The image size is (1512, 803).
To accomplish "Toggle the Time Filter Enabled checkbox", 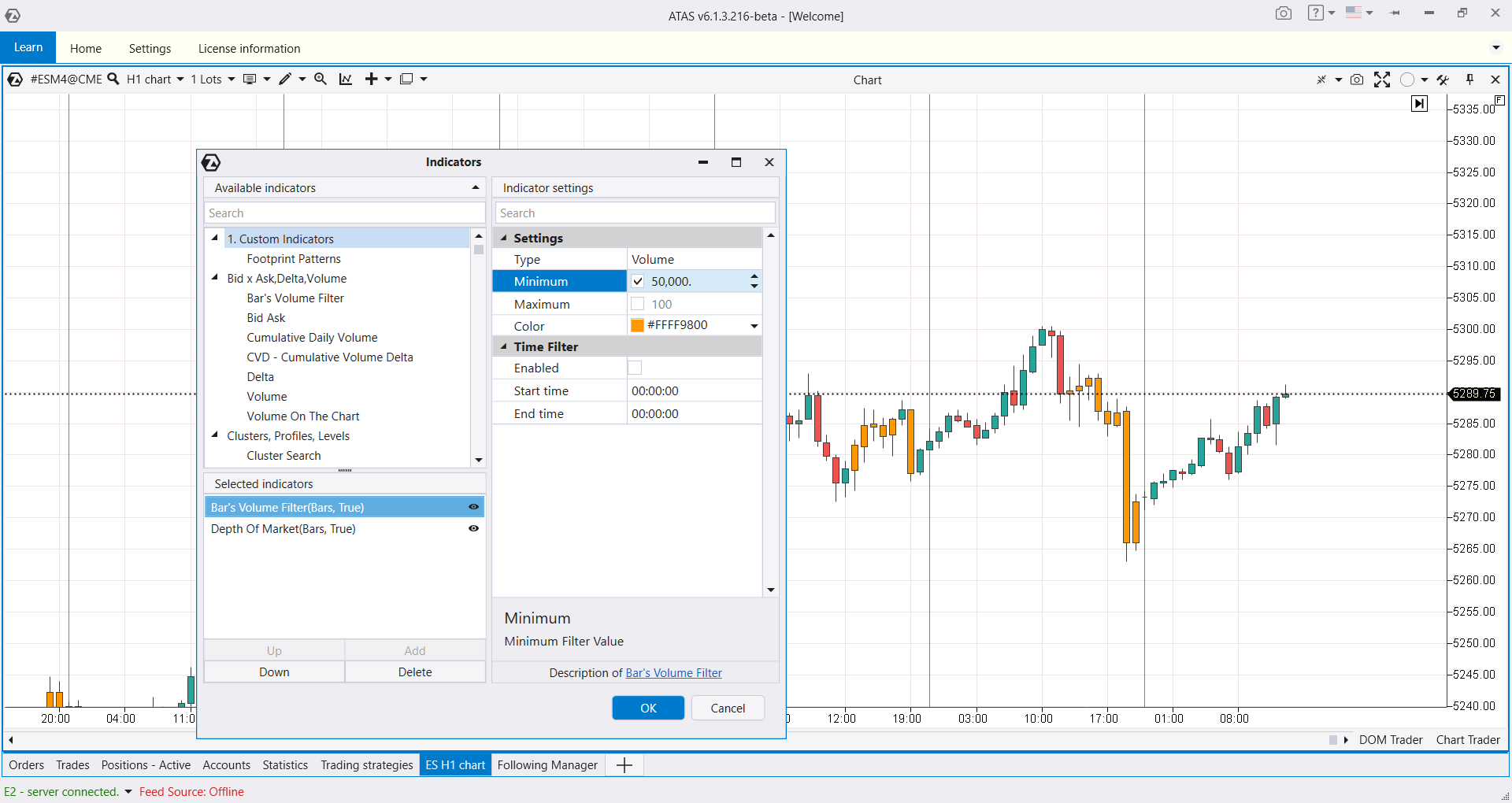I will click(635, 368).
